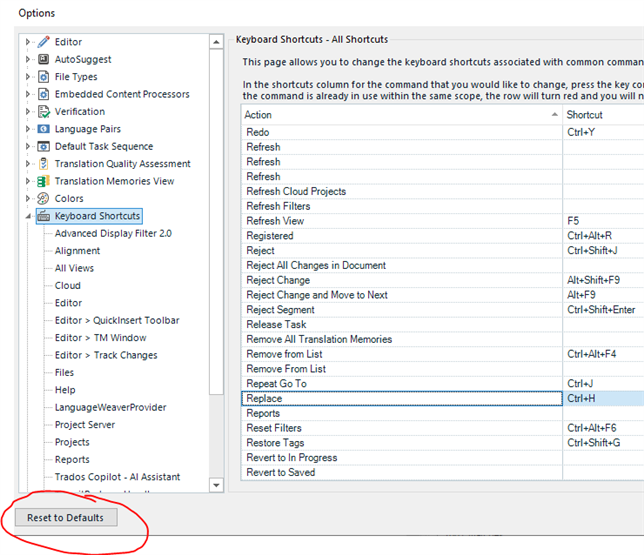
Task: Click the Verification icon
Action: point(44,111)
